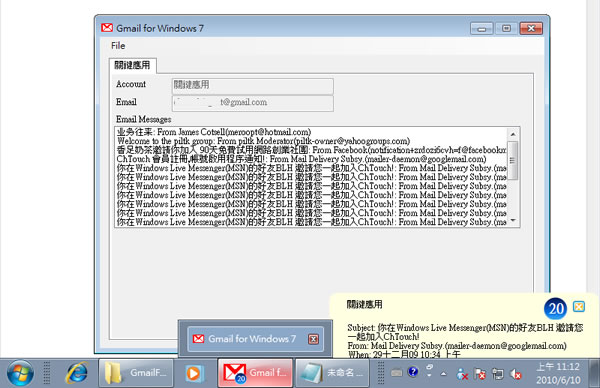Close the taskbar thumbnail preview

(x=313, y=339)
